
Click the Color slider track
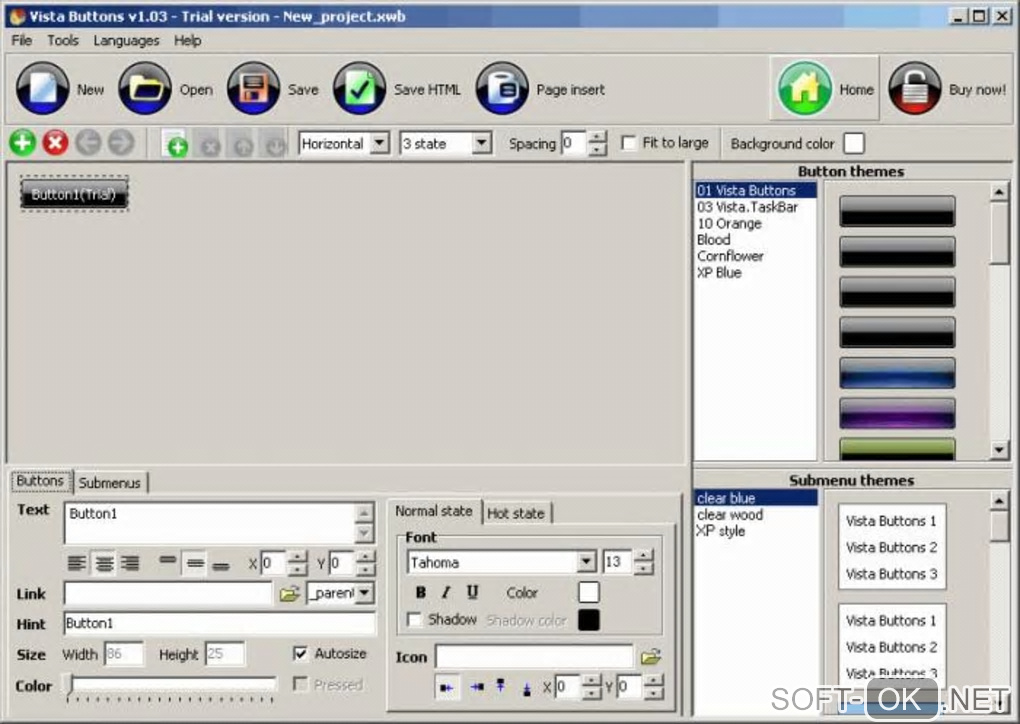172,684
